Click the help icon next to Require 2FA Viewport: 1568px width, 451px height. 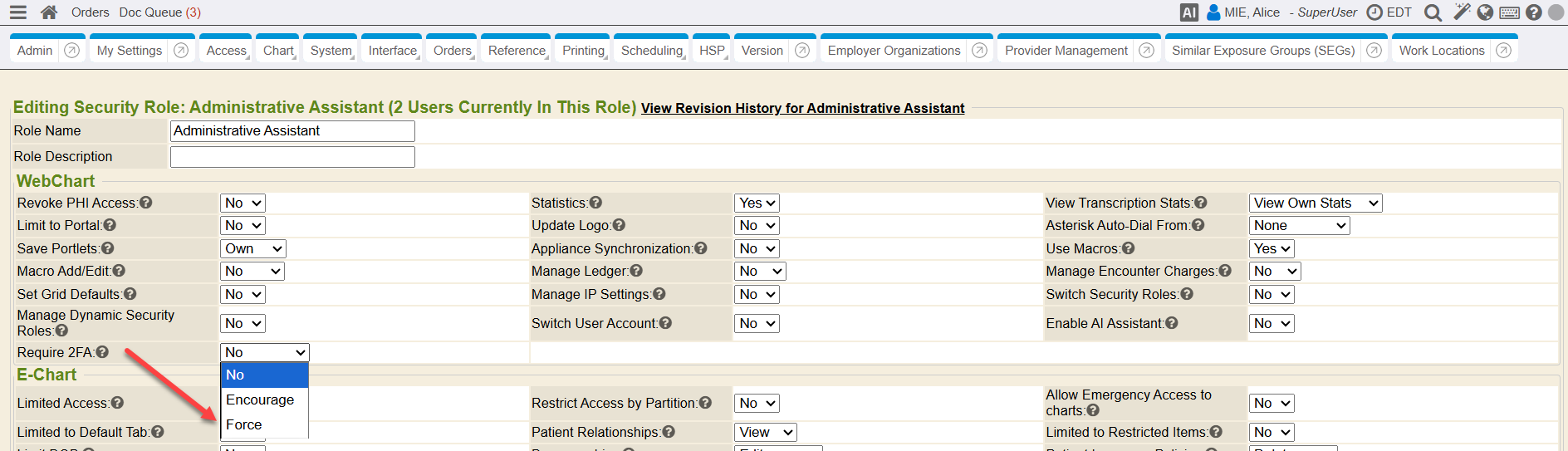point(102,352)
